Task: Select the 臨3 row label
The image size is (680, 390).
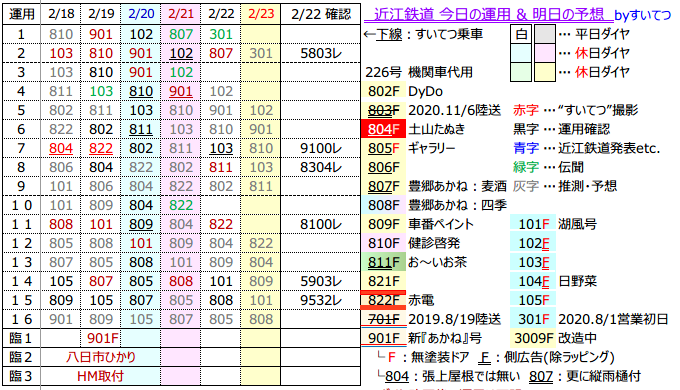Action: tap(21, 376)
